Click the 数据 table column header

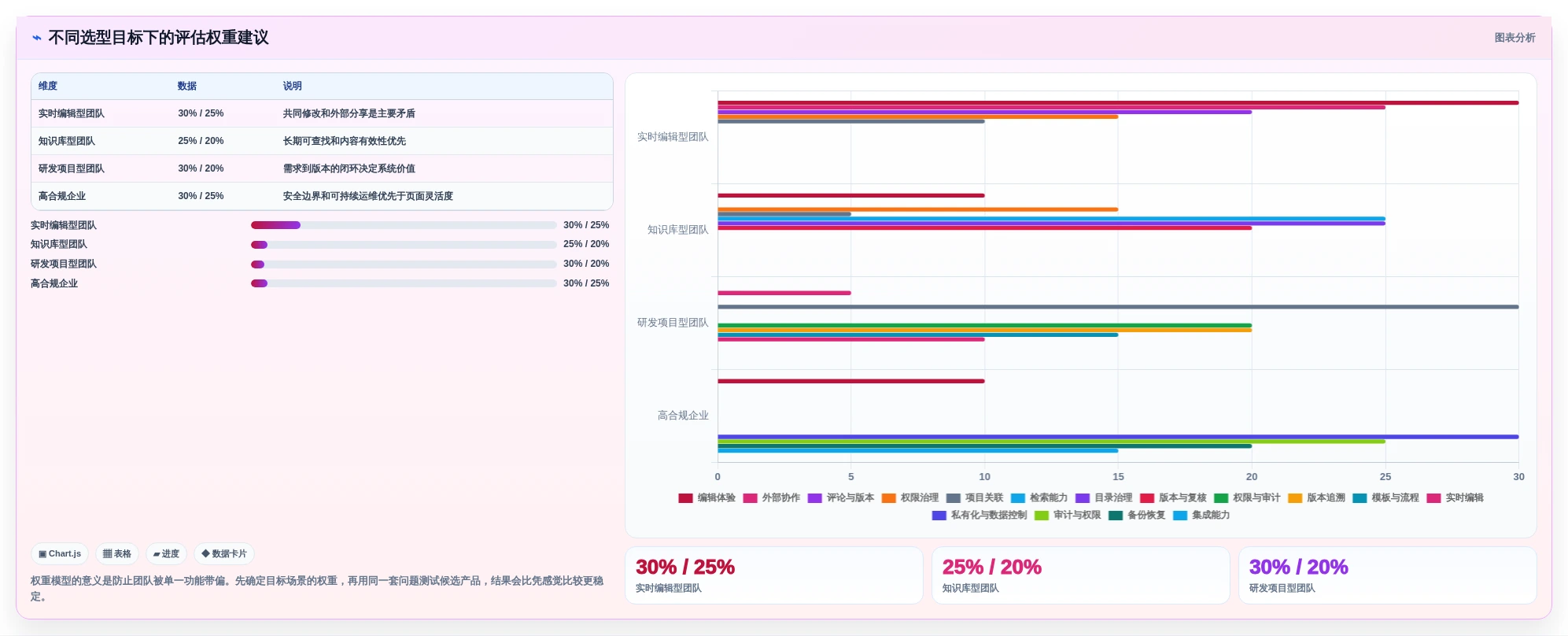pyautogui.click(x=187, y=87)
